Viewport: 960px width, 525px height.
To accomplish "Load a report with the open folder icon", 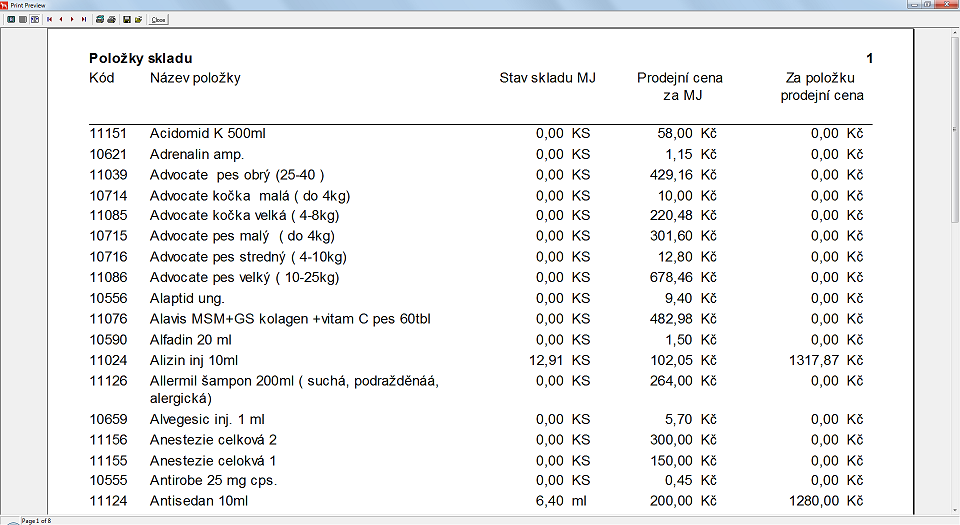I will pyautogui.click(x=138, y=20).
